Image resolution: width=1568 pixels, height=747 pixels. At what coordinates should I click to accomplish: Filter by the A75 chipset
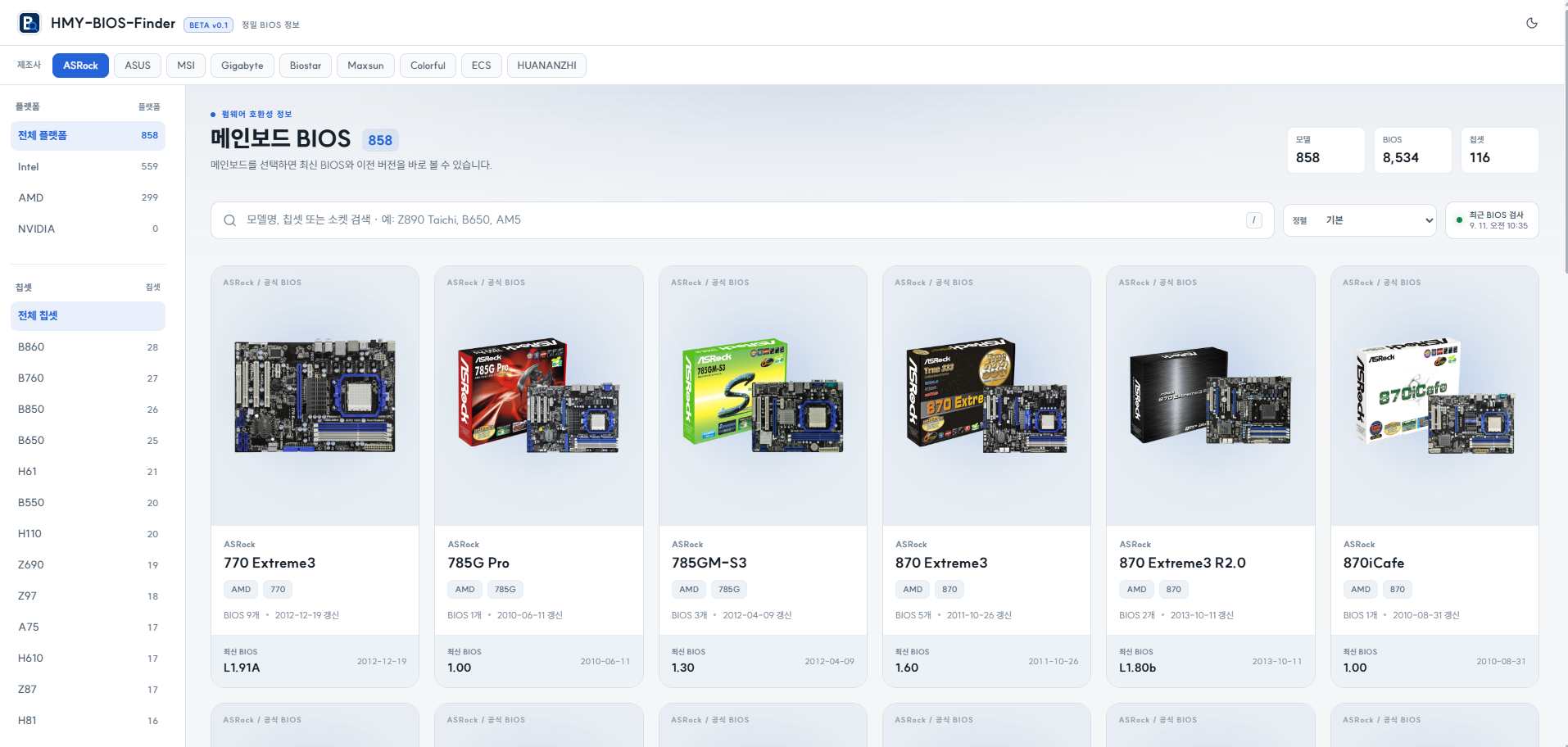tap(88, 627)
